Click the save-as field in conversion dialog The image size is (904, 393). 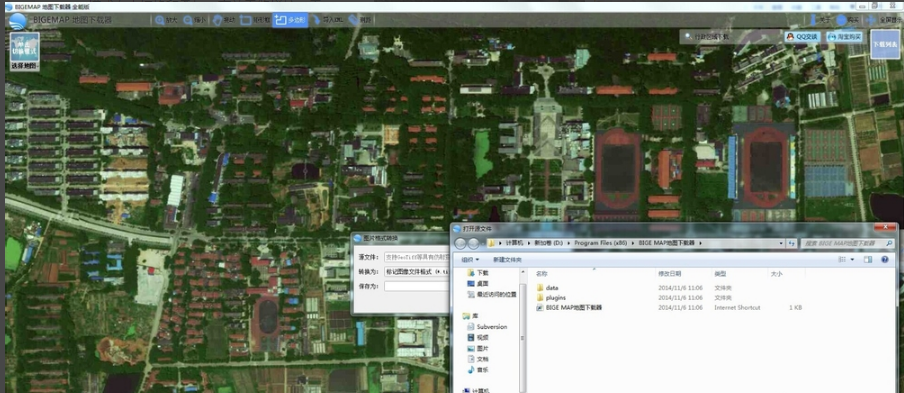[x=417, y=286]
